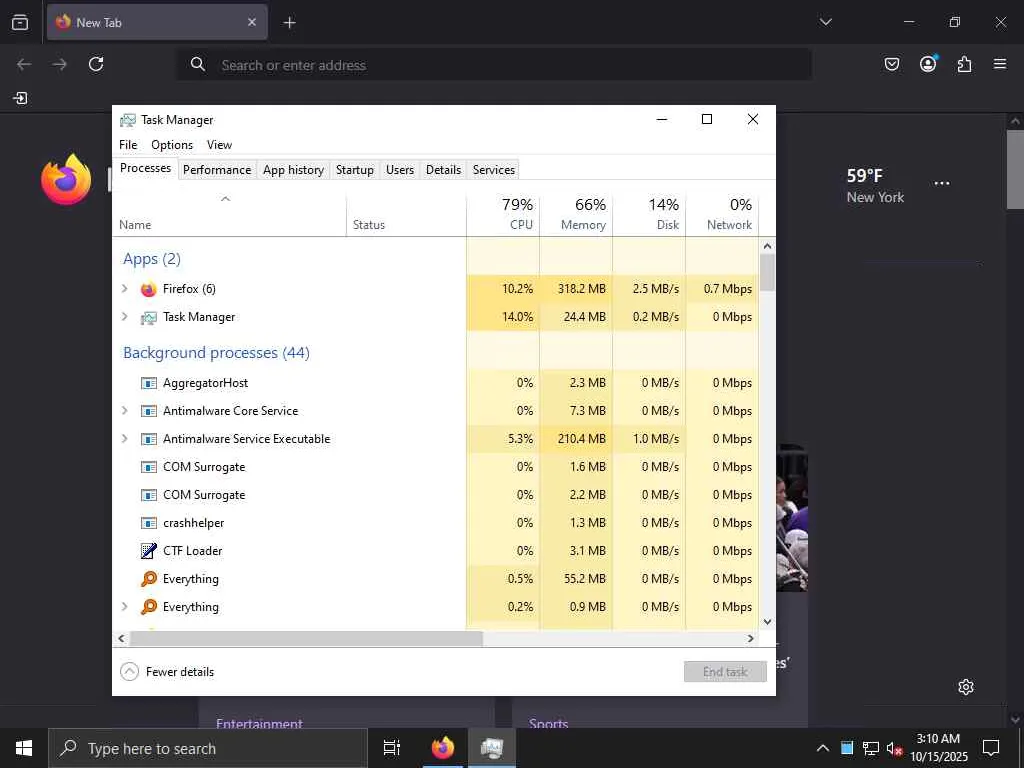This screenshot has width=1024, height=768.
Task: Click the Windows taskbar search box
Action: click(x=208, y=748)
